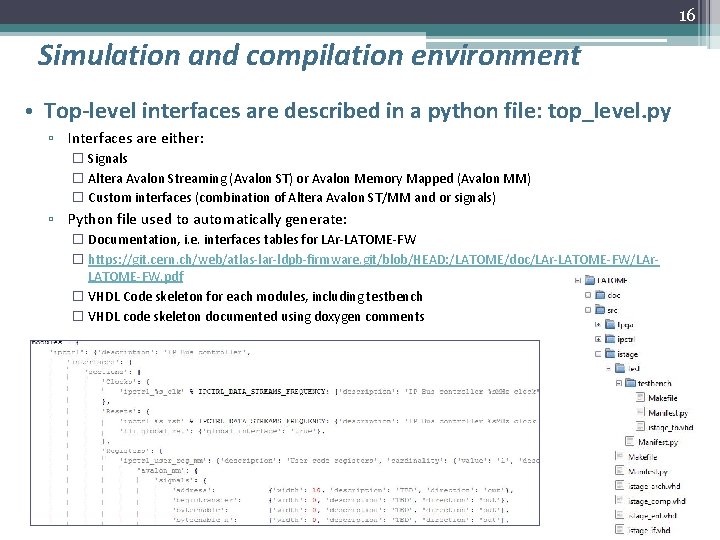Viewport: 720px width, 540px height.
Task: Click the file icon of istage_arch.vhd
Action: 620,485
